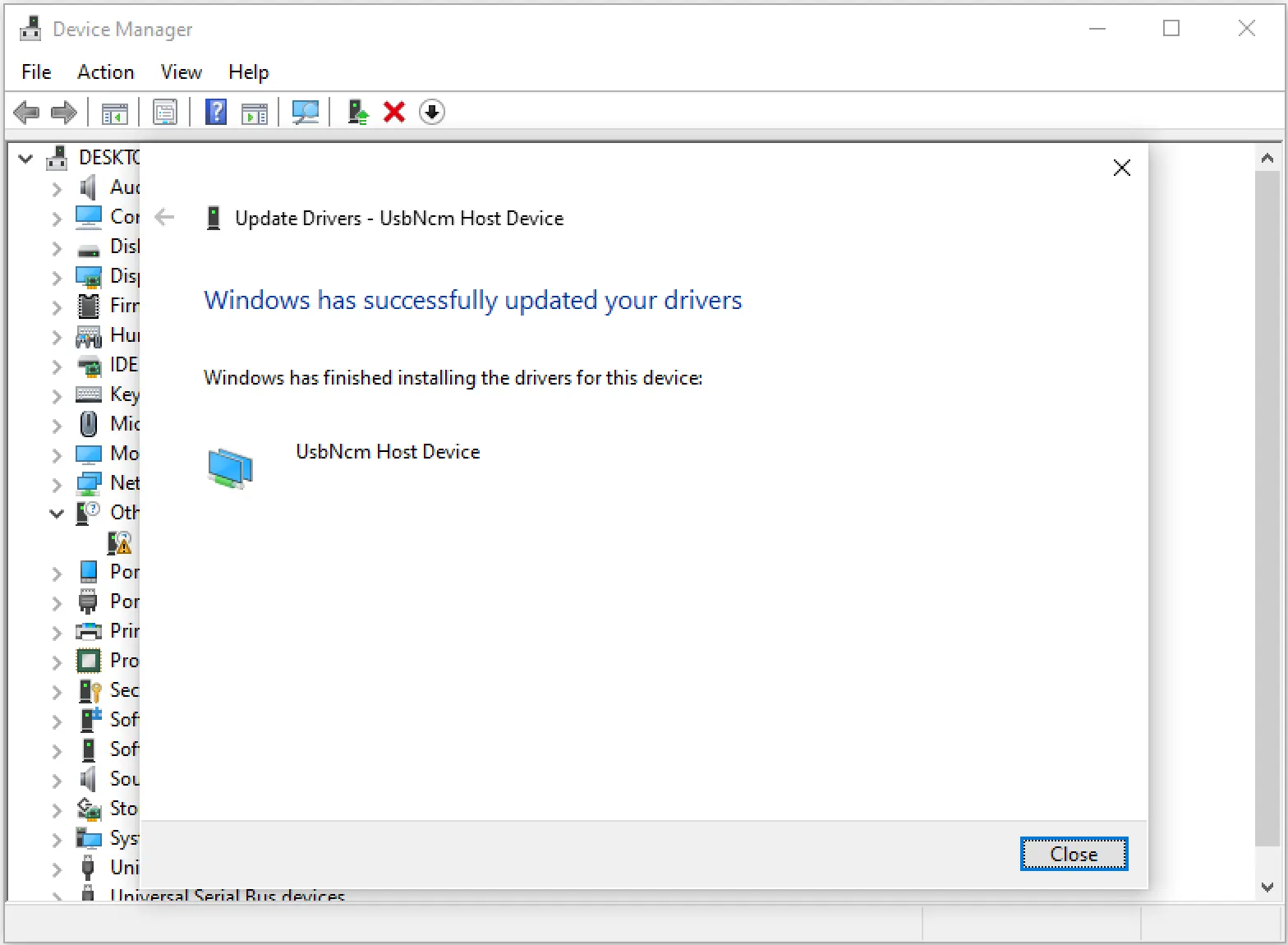
Task: Click the blue Help question mark icon
Action: click(x=216, y=112)
